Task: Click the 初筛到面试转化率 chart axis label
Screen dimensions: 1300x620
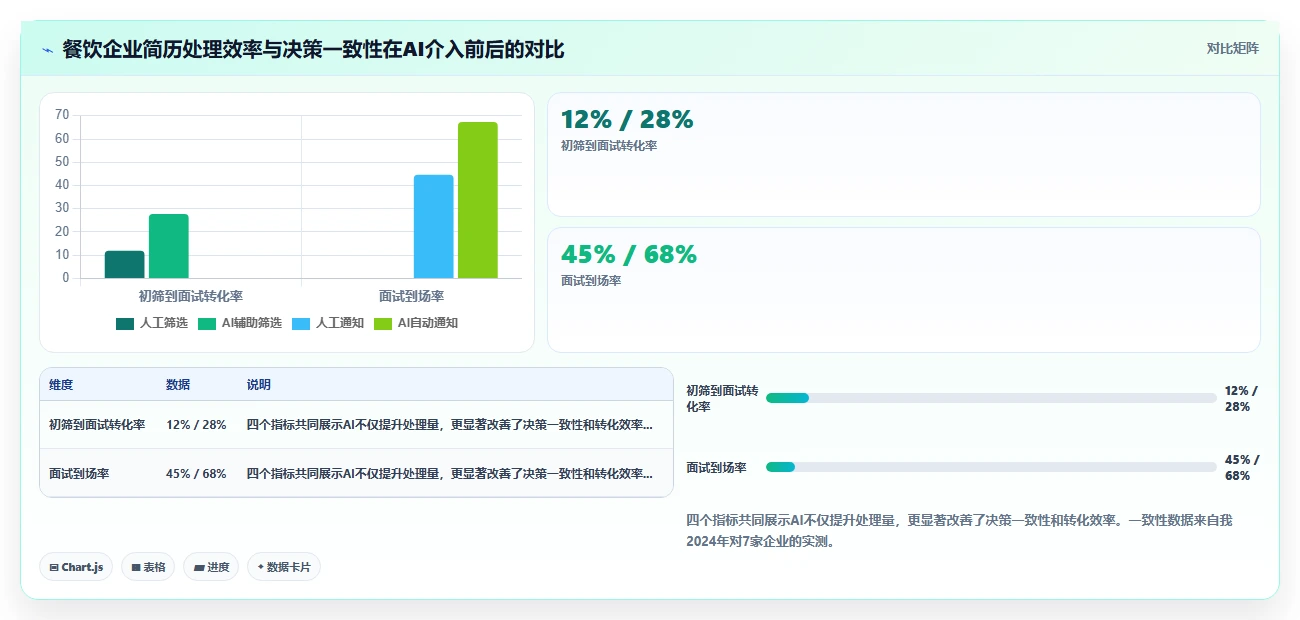Action: (191, 296)
